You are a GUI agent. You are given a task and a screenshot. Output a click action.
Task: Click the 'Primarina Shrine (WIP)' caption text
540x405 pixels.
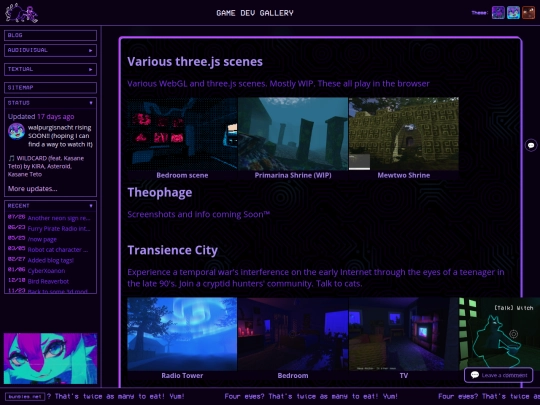click(293, 175)
